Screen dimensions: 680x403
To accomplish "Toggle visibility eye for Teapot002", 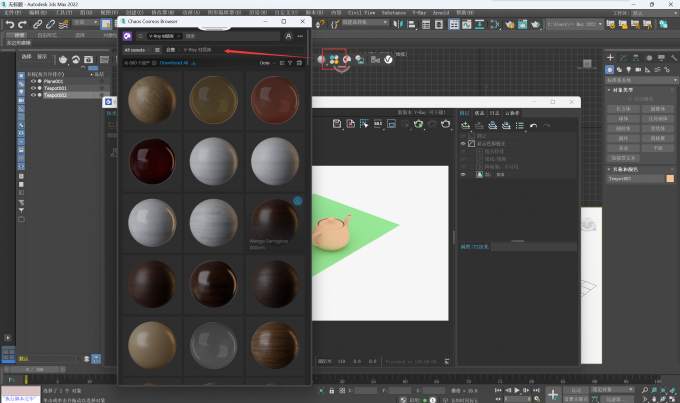I will (33, 95).
